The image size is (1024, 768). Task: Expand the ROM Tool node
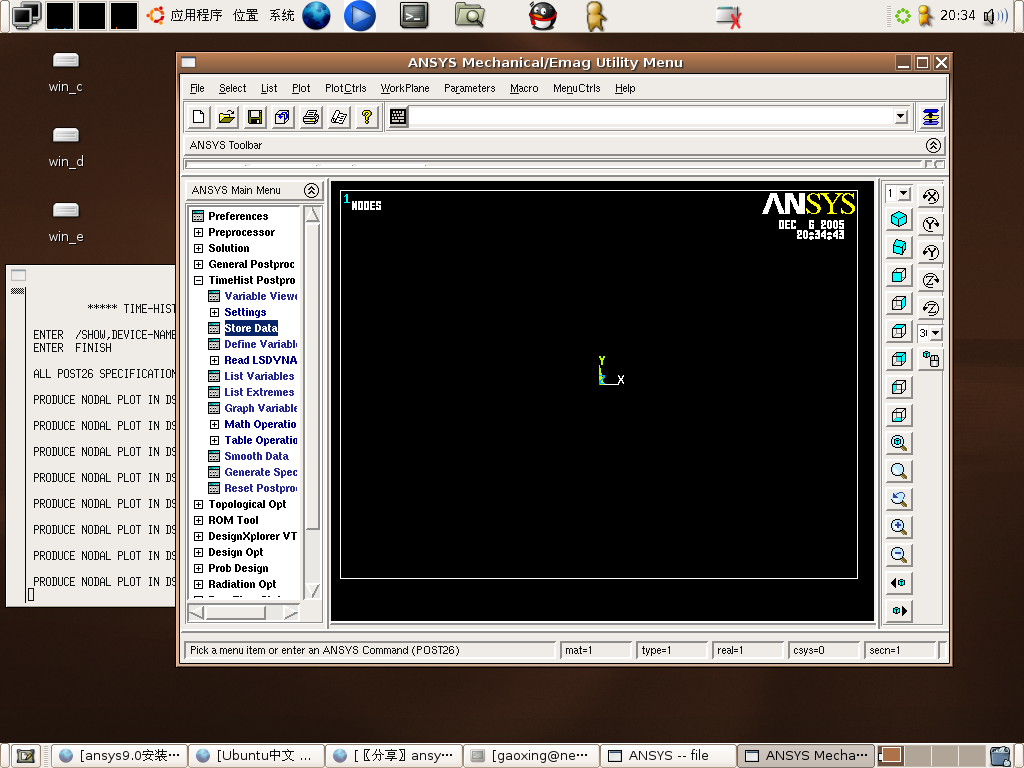[x=199, y=520]
